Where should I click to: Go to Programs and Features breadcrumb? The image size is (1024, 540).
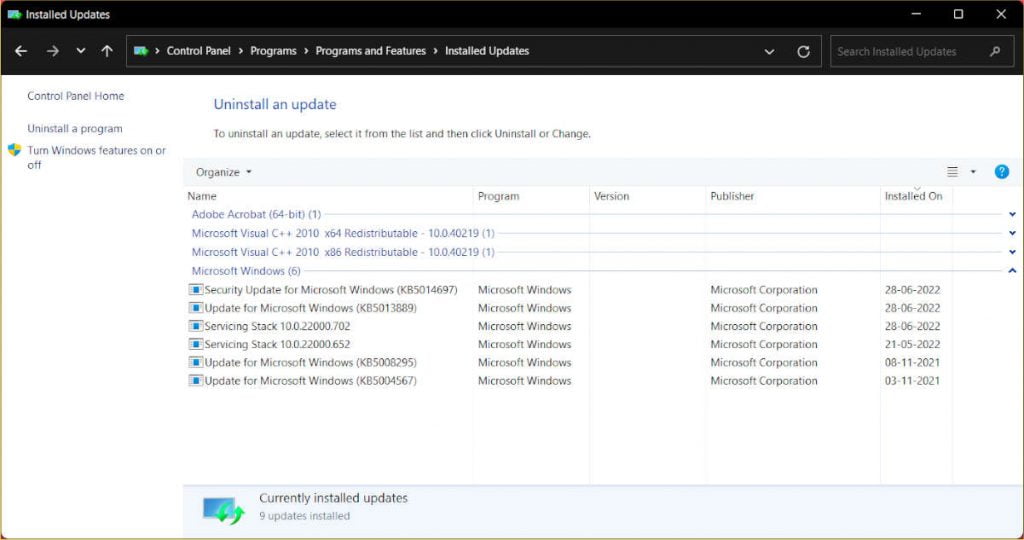coord(370,51)
